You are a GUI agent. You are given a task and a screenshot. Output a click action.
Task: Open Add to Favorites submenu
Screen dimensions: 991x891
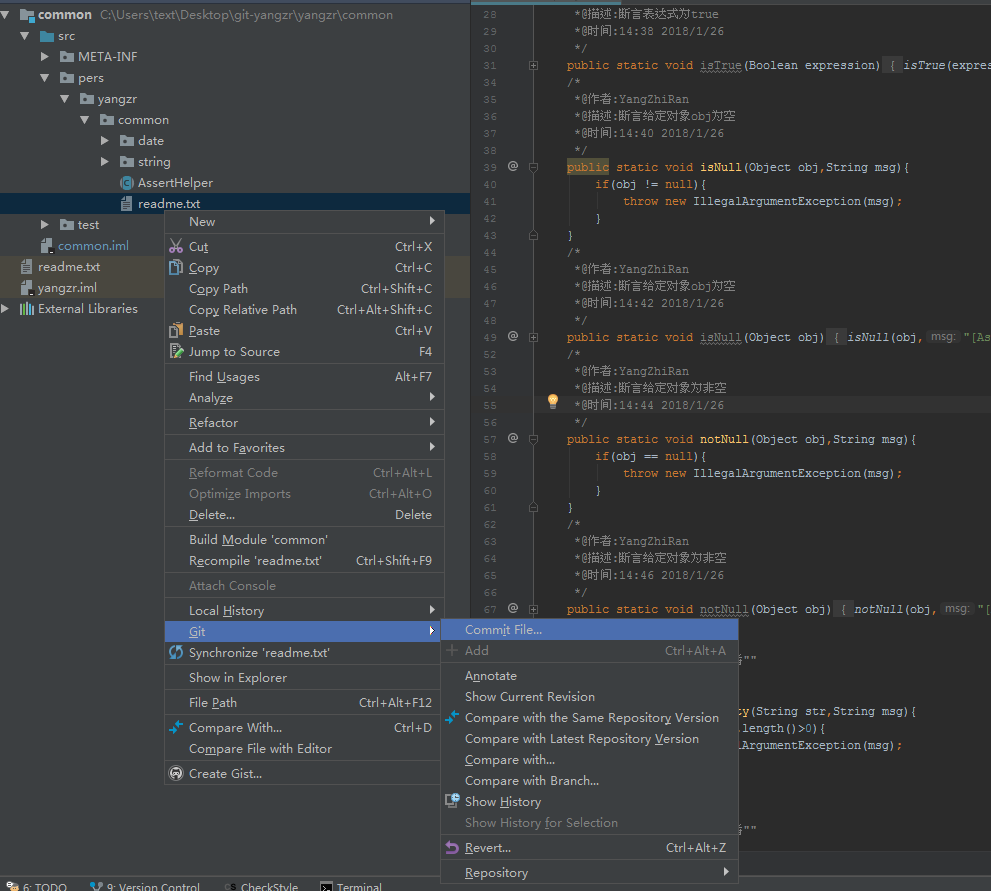pyautogui.click(x=305, y=447)
